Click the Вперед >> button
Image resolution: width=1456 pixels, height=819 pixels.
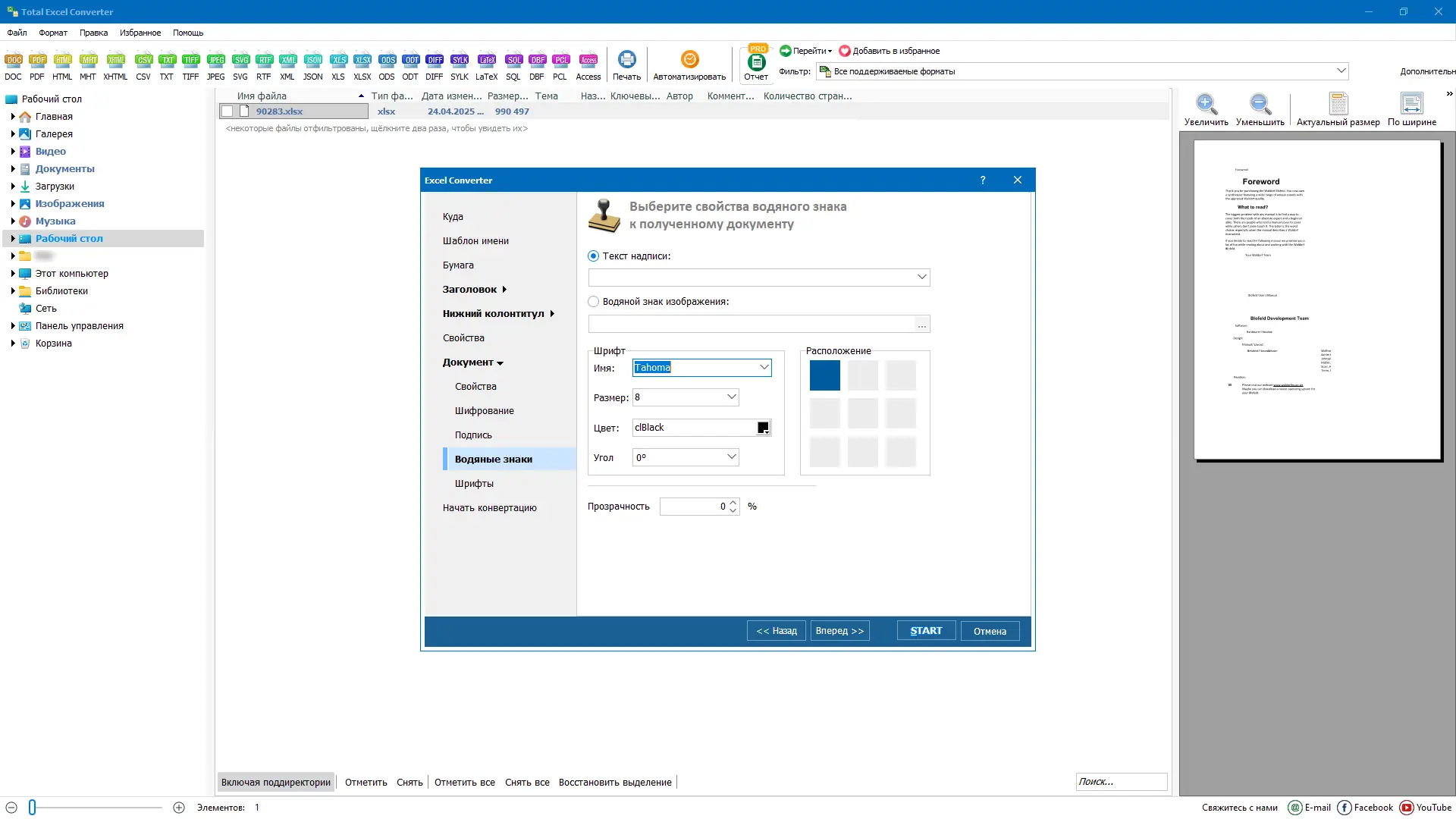pos(839,631)
